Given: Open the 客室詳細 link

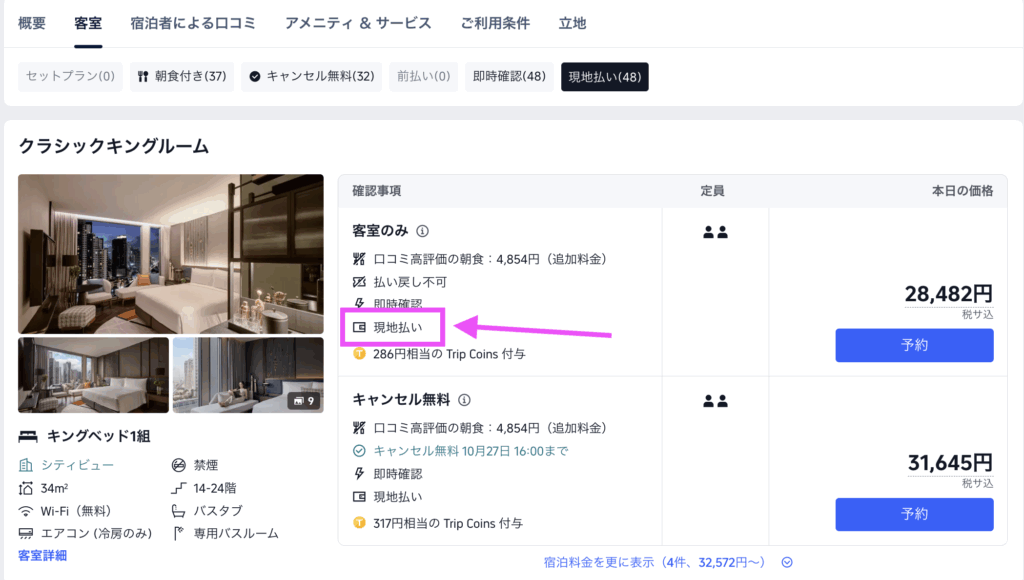Looking at the screenshot, I should tap(43, 555).
